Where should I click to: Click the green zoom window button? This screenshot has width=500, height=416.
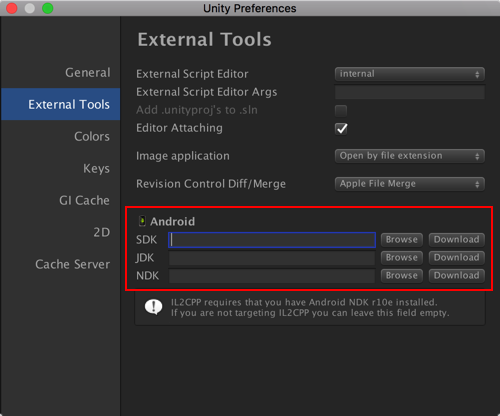click(x=48, y=8)
